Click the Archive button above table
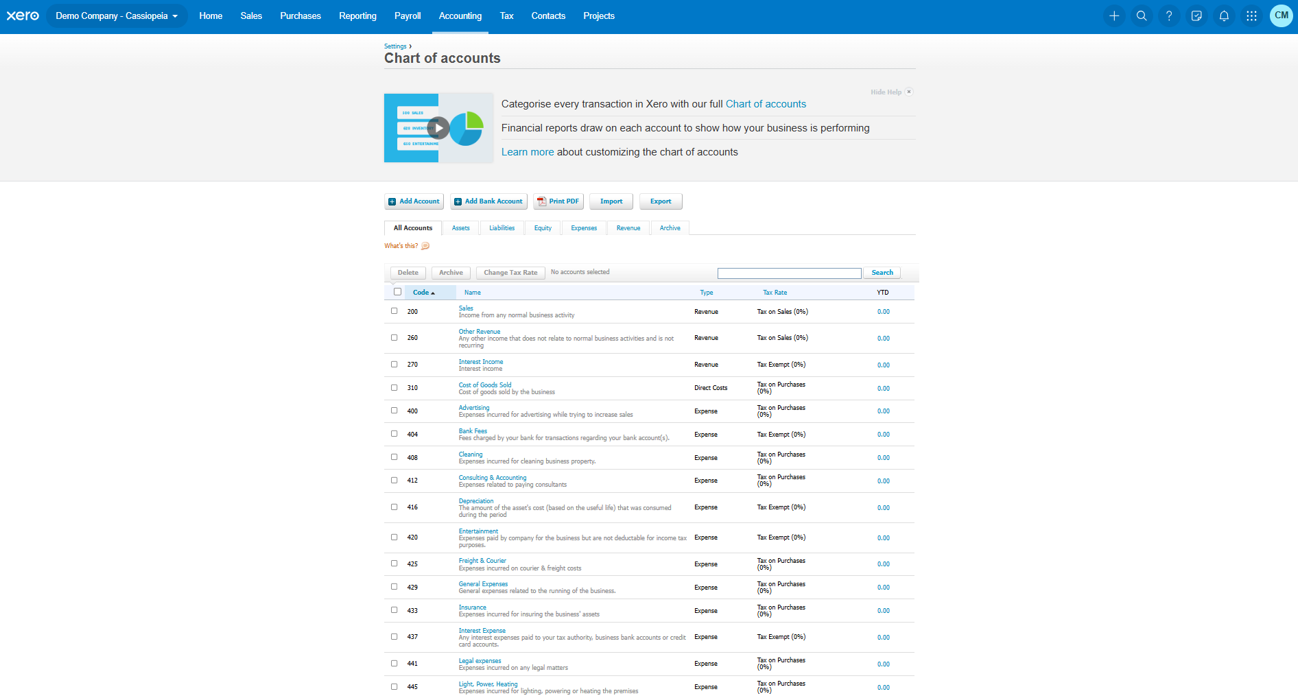 pyautogui.click(x=451, y=273)
